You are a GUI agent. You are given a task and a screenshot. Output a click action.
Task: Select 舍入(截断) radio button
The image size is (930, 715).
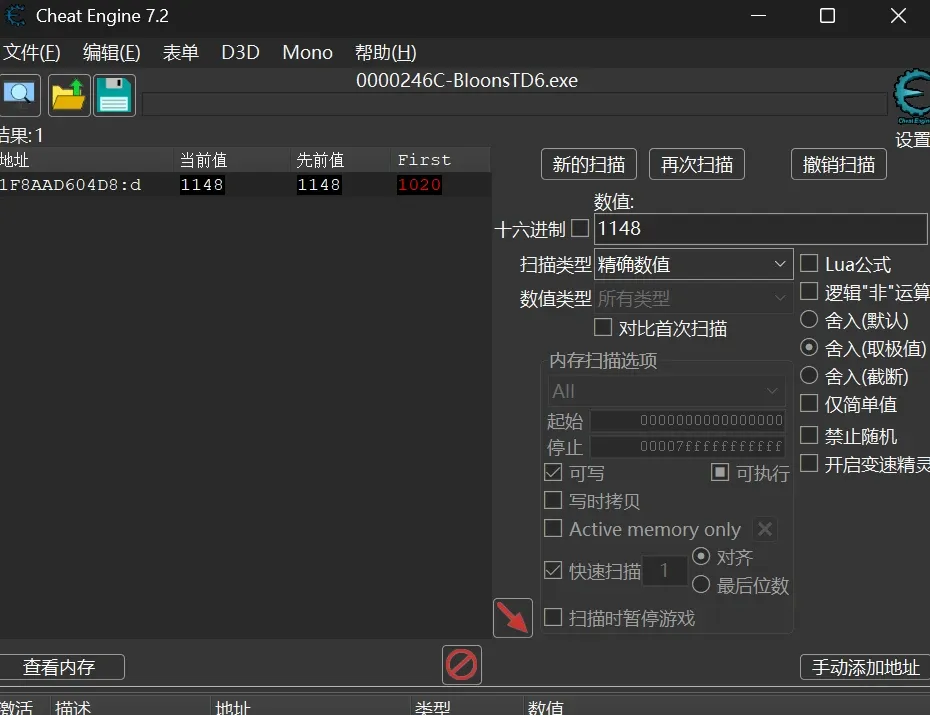(809, 375)
